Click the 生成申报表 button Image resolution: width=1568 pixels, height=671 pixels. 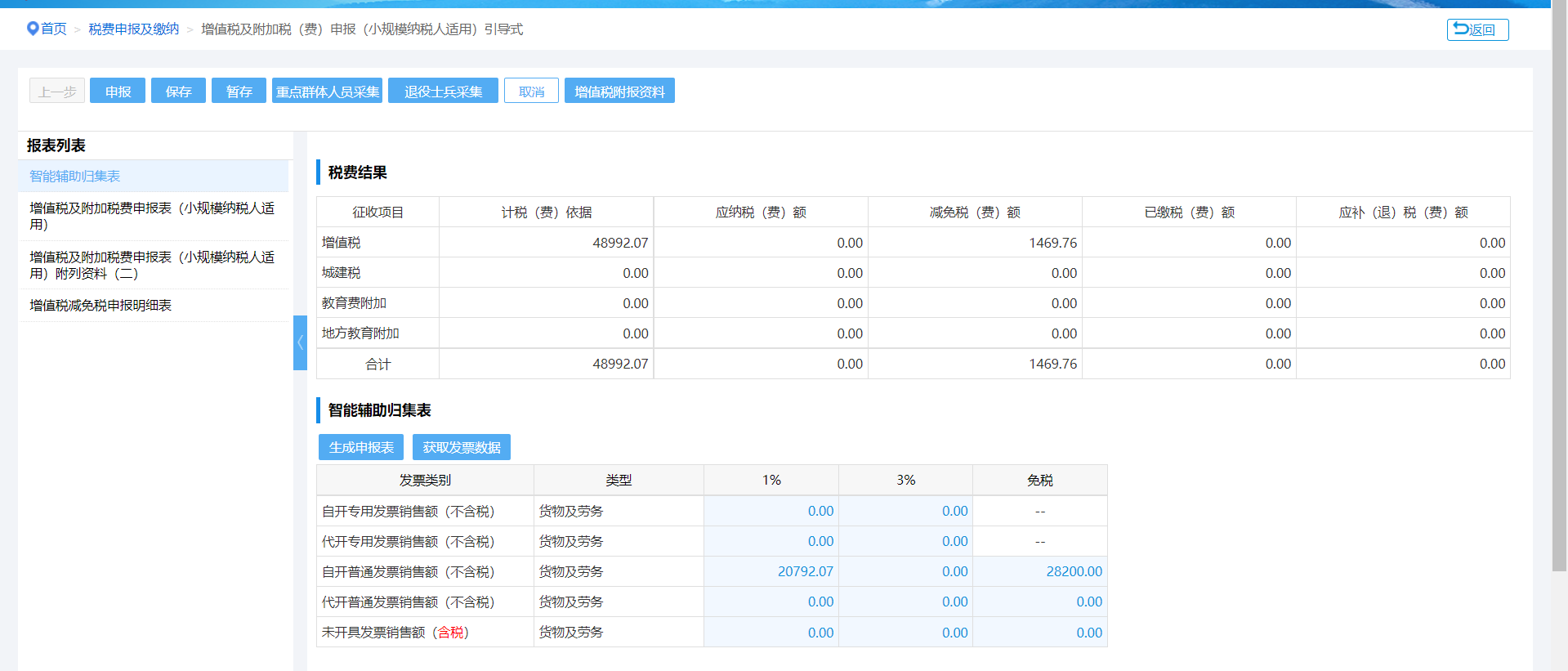[x=361, y=447]
